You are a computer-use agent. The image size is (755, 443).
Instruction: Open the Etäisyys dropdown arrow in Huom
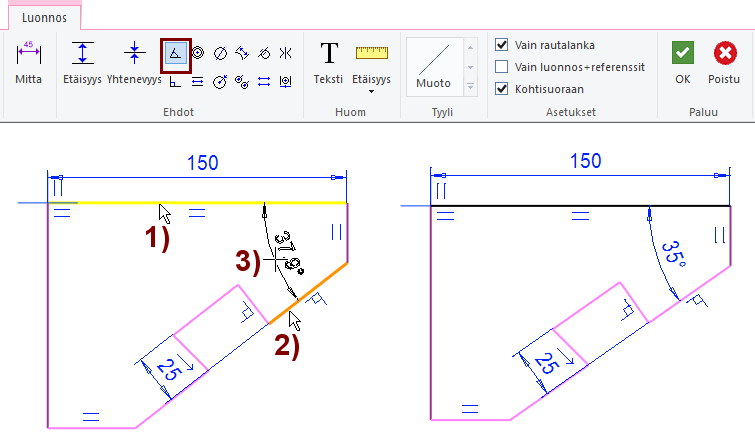pos(371,91)
